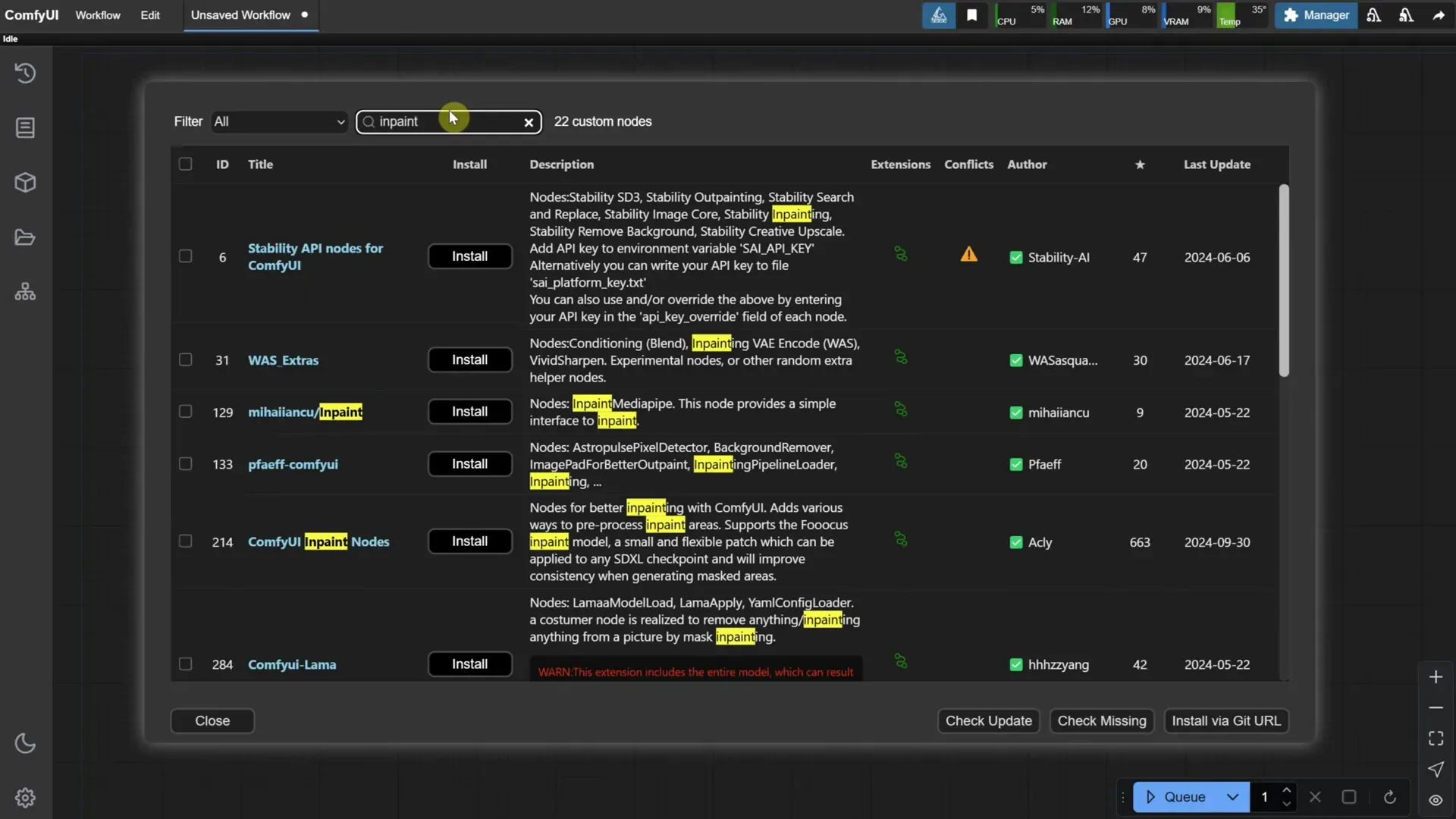
Task: Select the model library cube icon
Action: coord(26,182)
